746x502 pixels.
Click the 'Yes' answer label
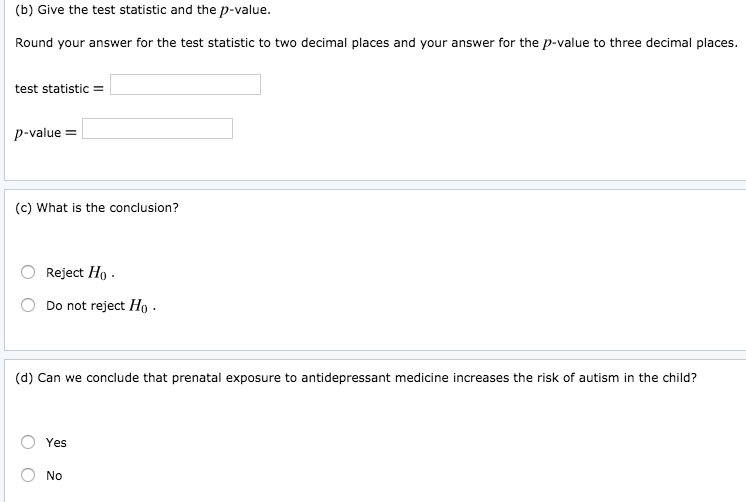pyautogui.click(x=56, y=442)
